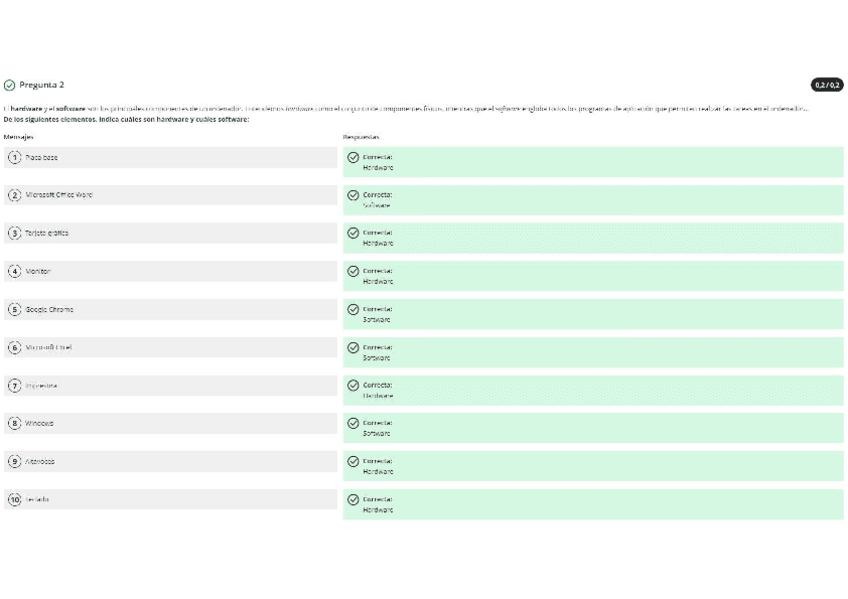Click the Pregunta 2 heading
Image resolution: width=848 pixels, height=599 pixels.
(x=42, y=85)
